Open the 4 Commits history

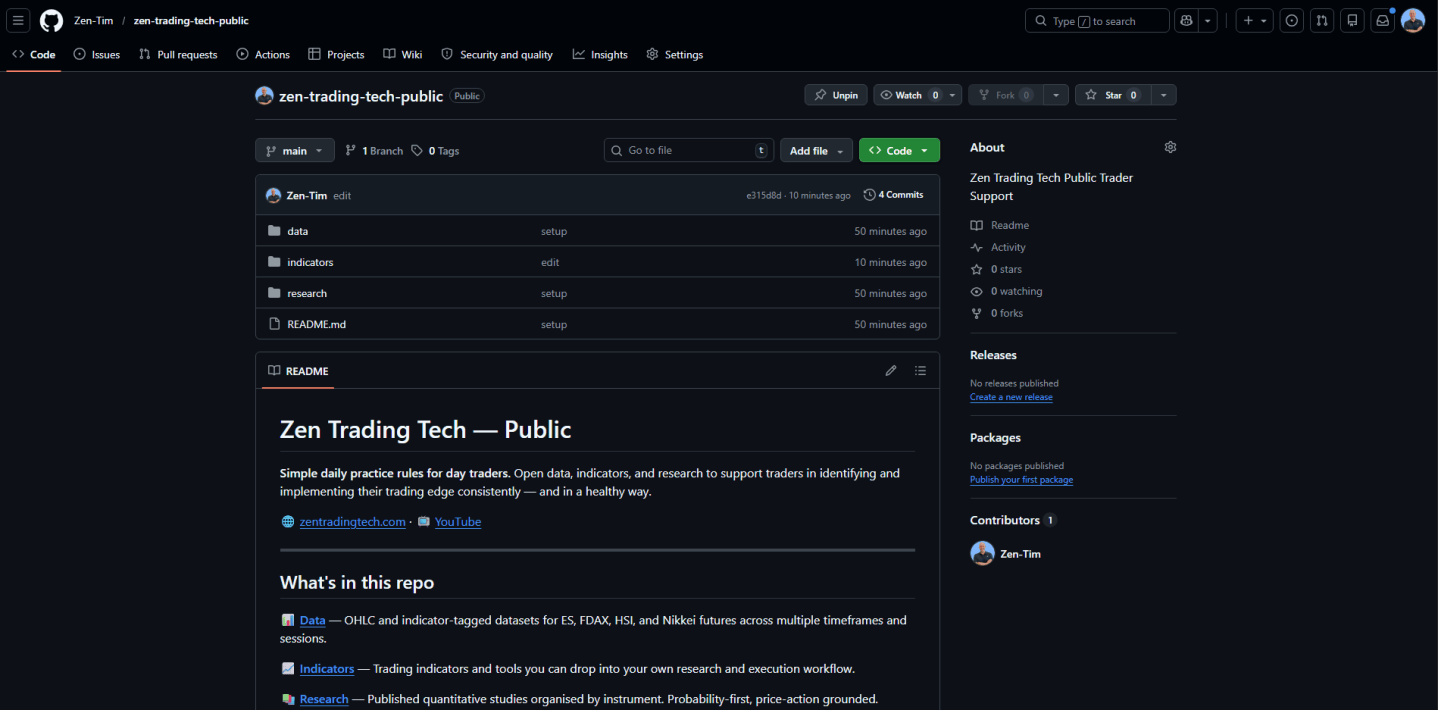tap(894, 195)
